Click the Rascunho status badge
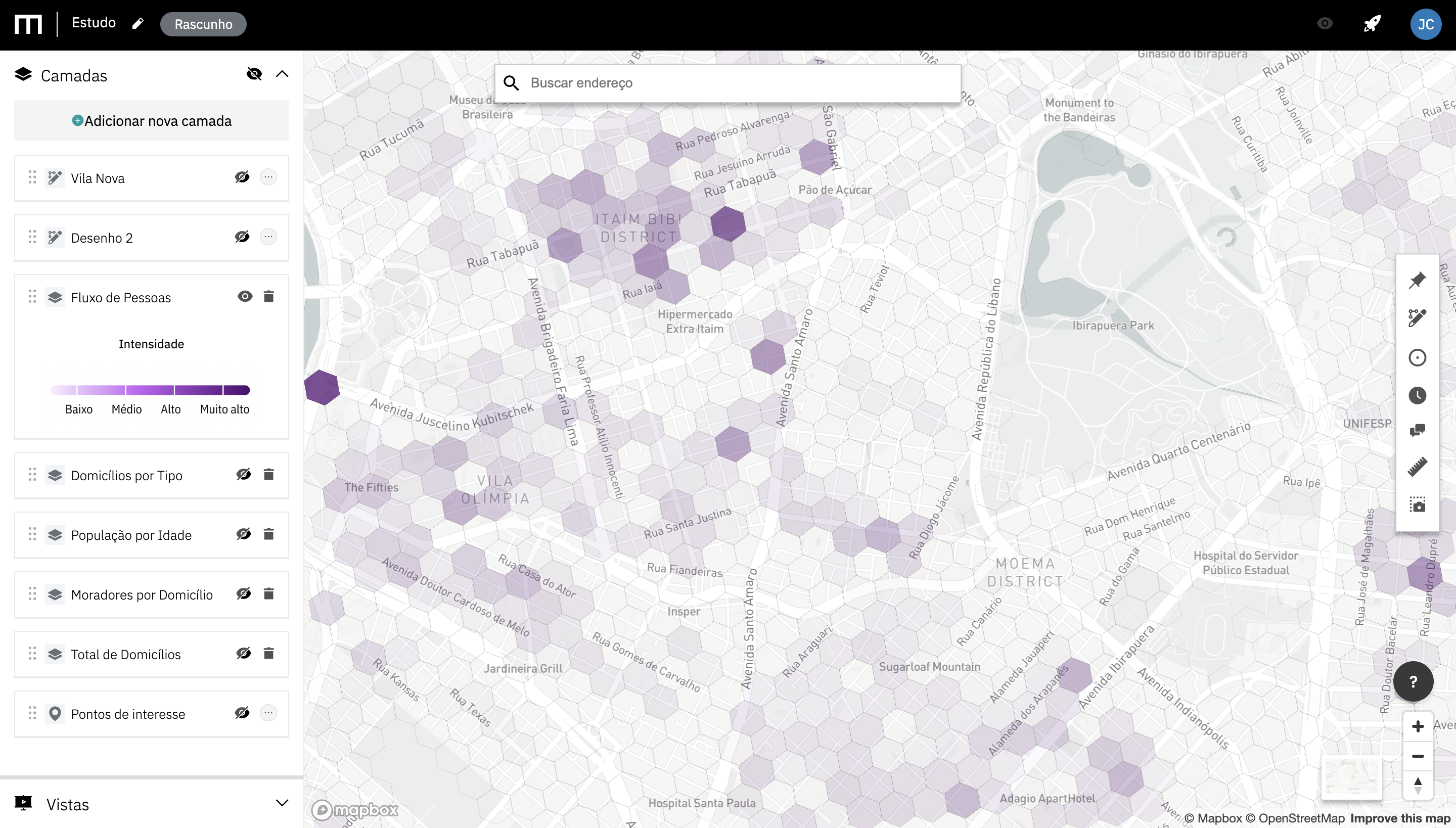The image size is (1456, 828). pos(203,24)
